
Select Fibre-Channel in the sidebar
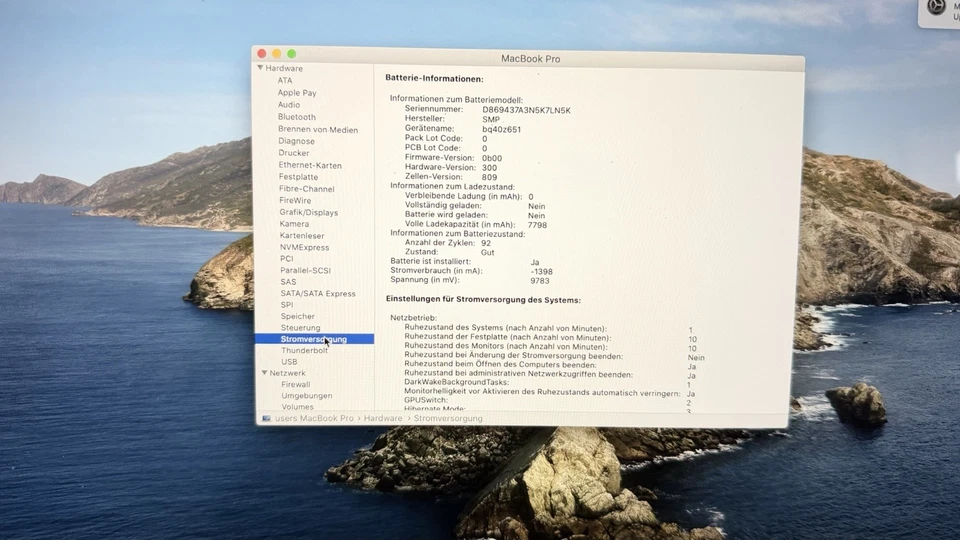point(307,189)
